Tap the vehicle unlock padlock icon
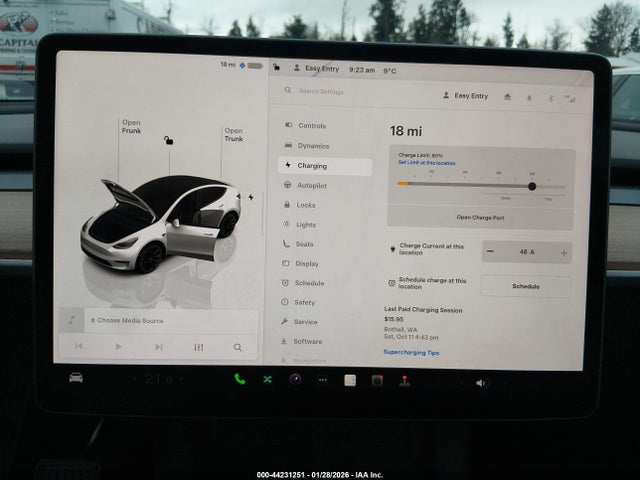 click(168, 141)
